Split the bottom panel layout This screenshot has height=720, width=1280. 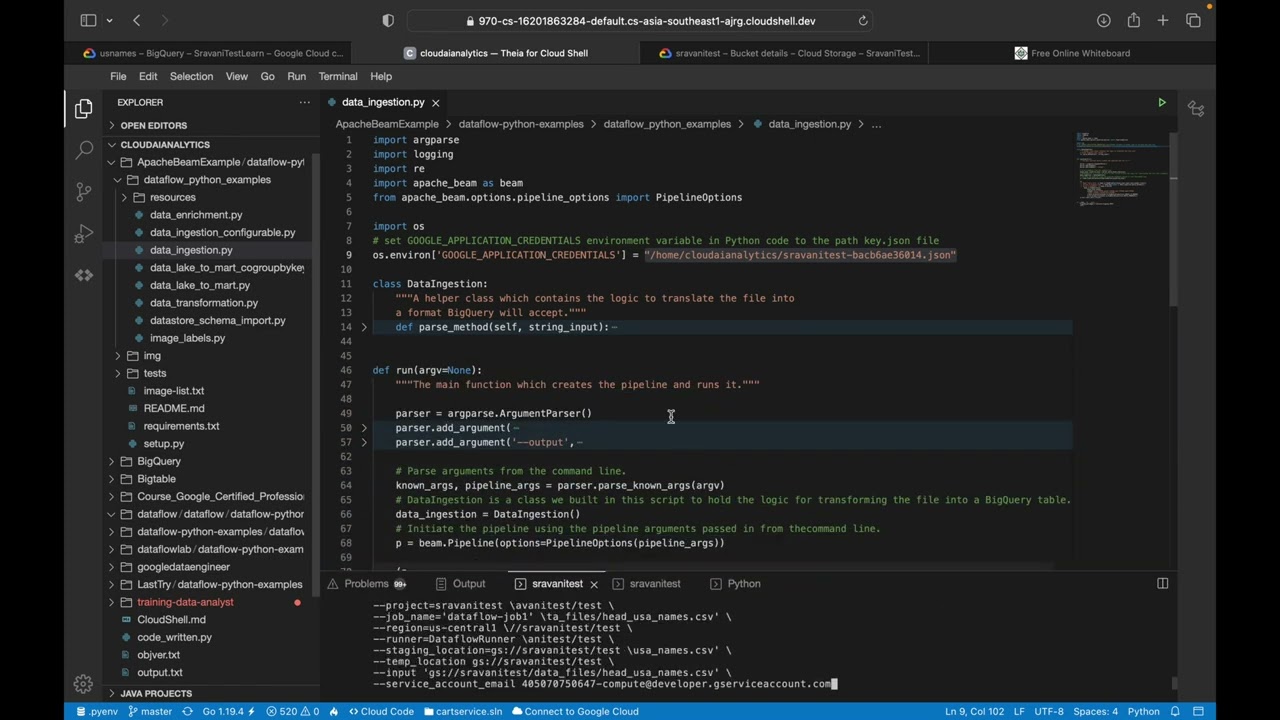point(1162,583)
